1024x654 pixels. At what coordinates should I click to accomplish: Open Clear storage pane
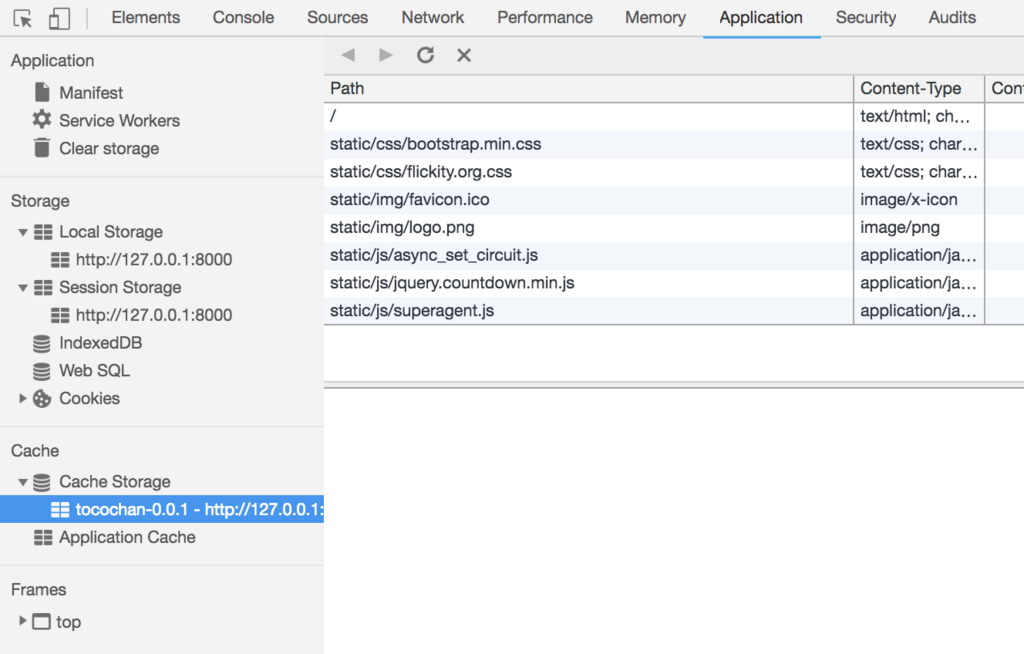(x=109, y=149)
